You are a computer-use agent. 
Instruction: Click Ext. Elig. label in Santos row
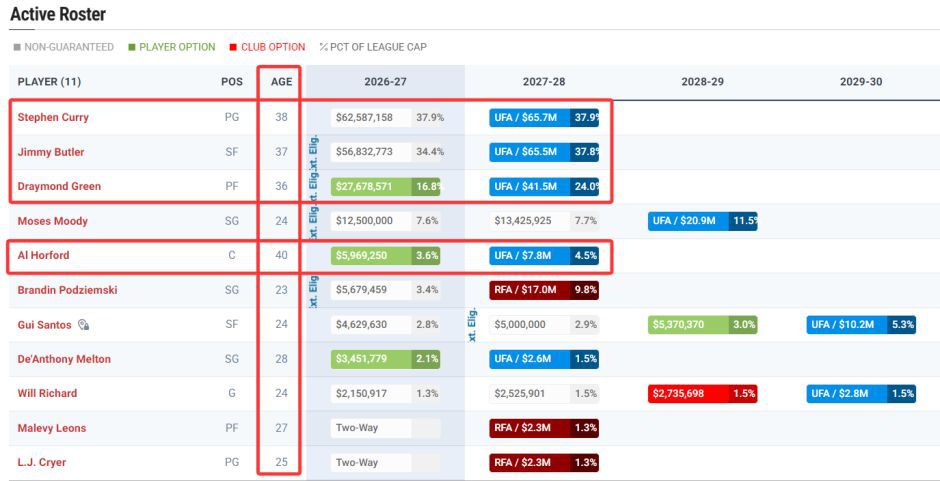coord(472,324)
